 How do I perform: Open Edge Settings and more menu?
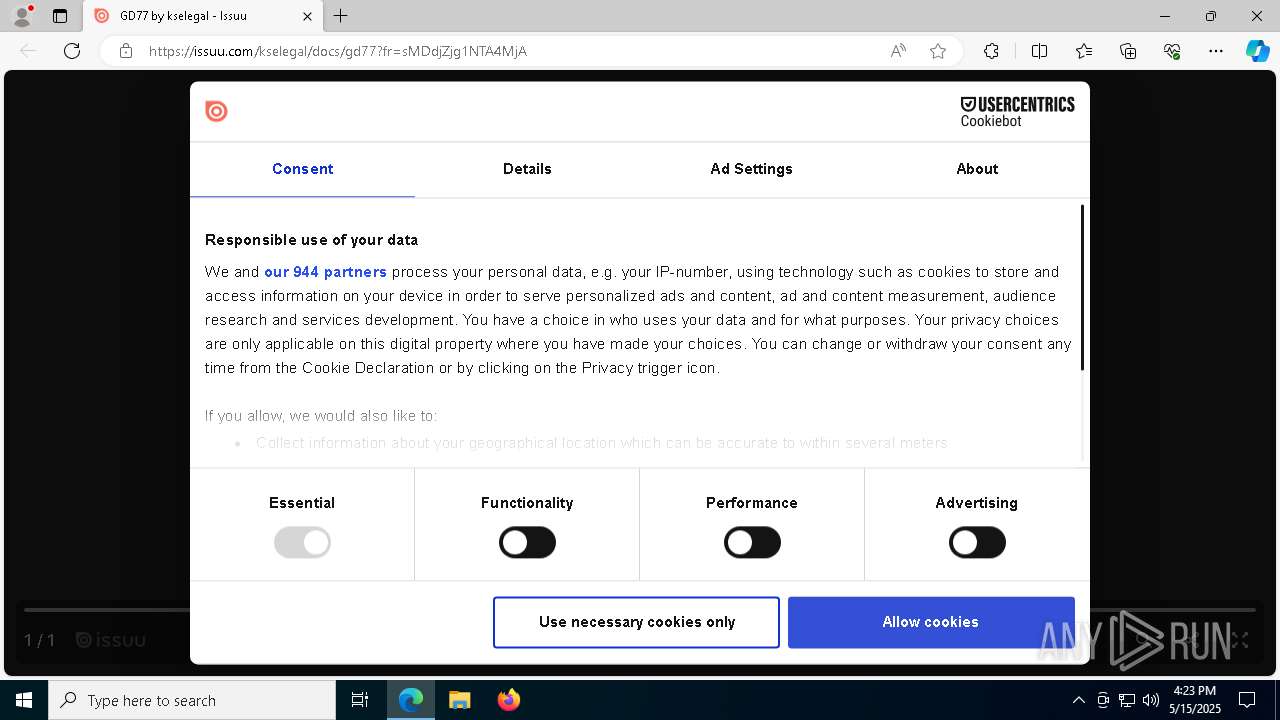point(1216,51)
